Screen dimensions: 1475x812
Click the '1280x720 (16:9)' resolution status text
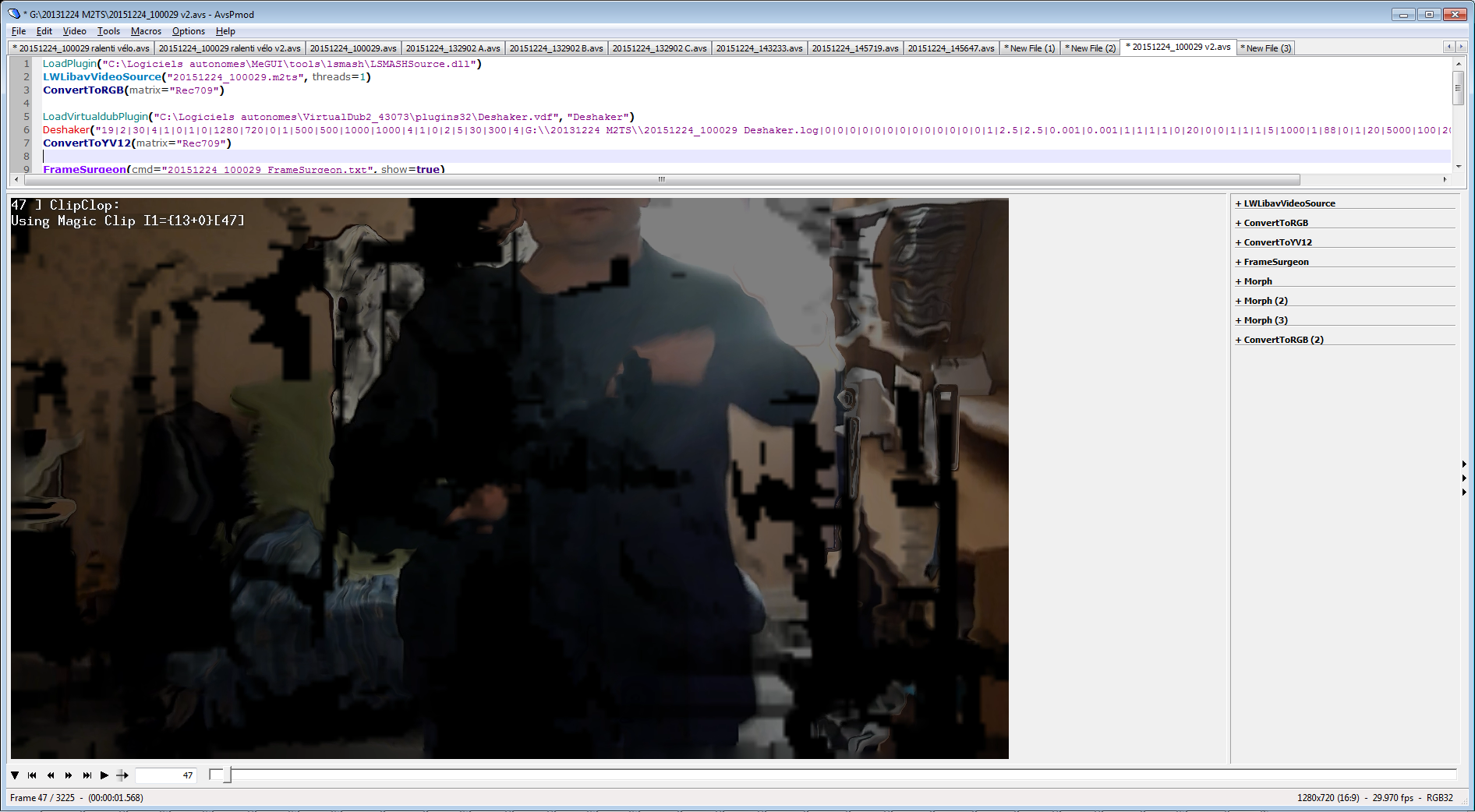(1328, 798)
